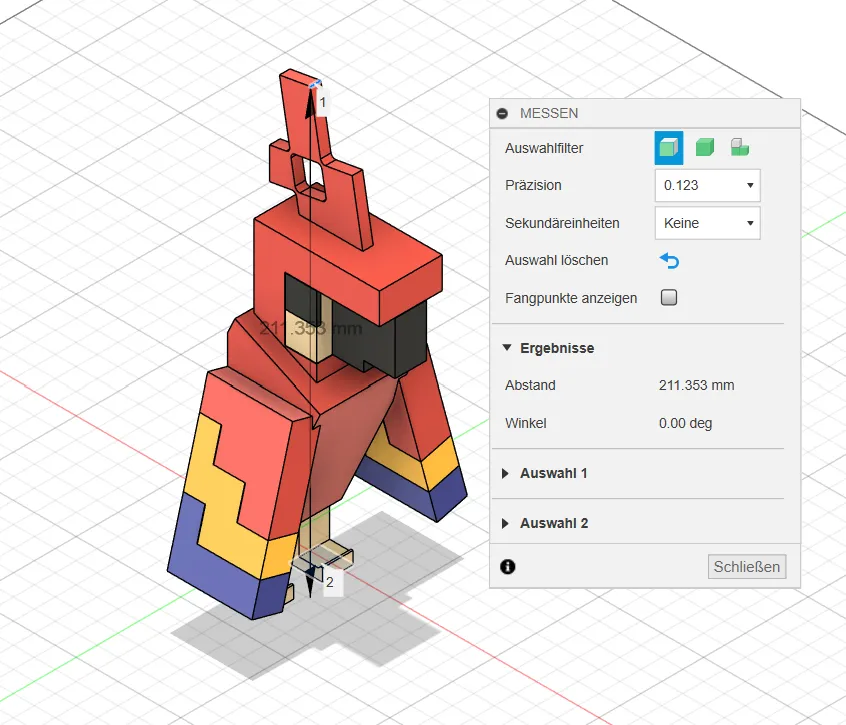Click the MESSEN dialog title

tap(549, 113)
